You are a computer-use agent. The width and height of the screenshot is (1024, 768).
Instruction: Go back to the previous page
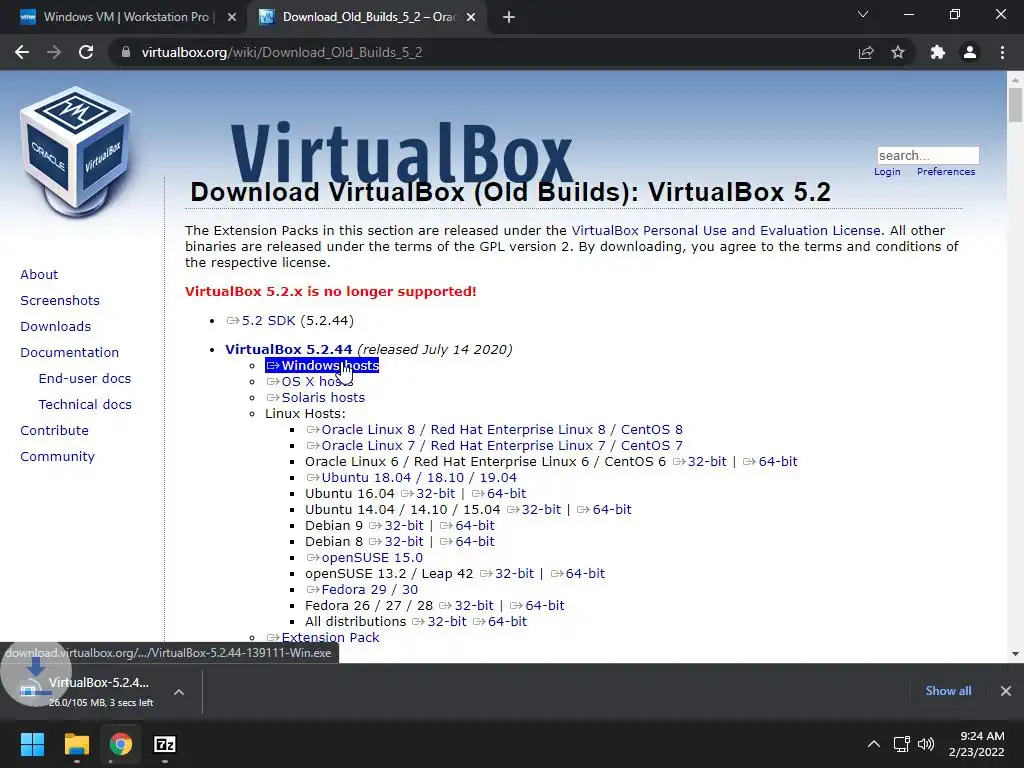tap(22, 52)
